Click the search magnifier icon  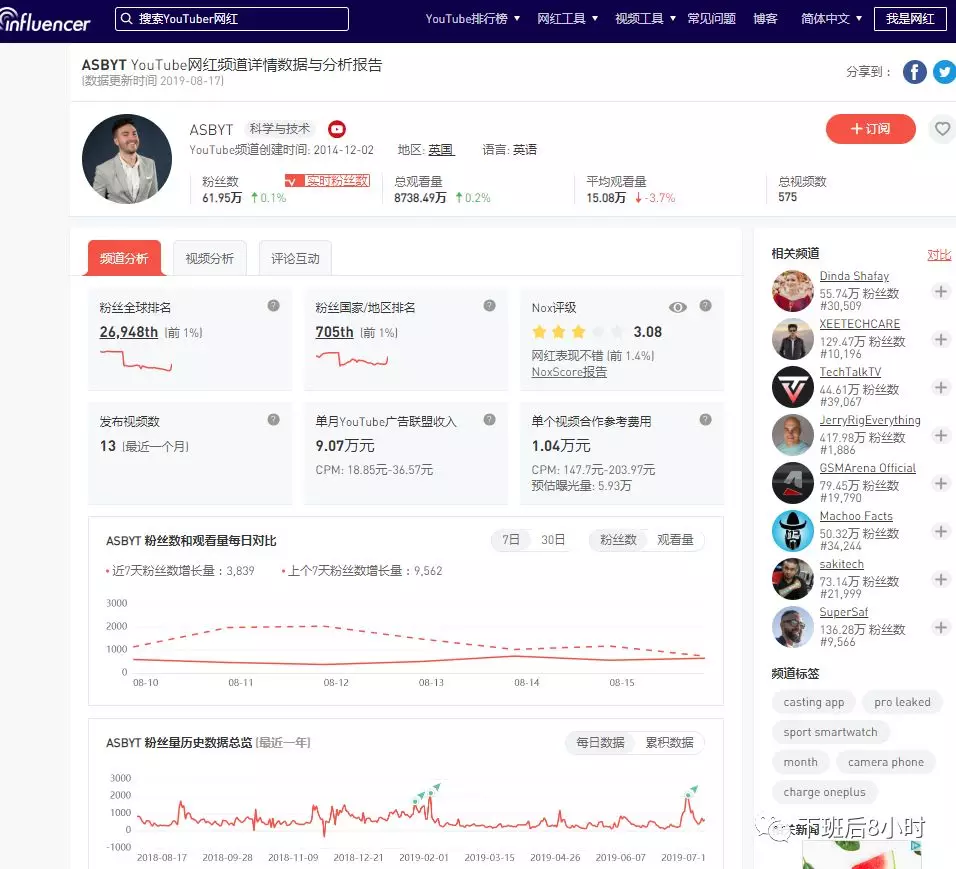(126, 19)
